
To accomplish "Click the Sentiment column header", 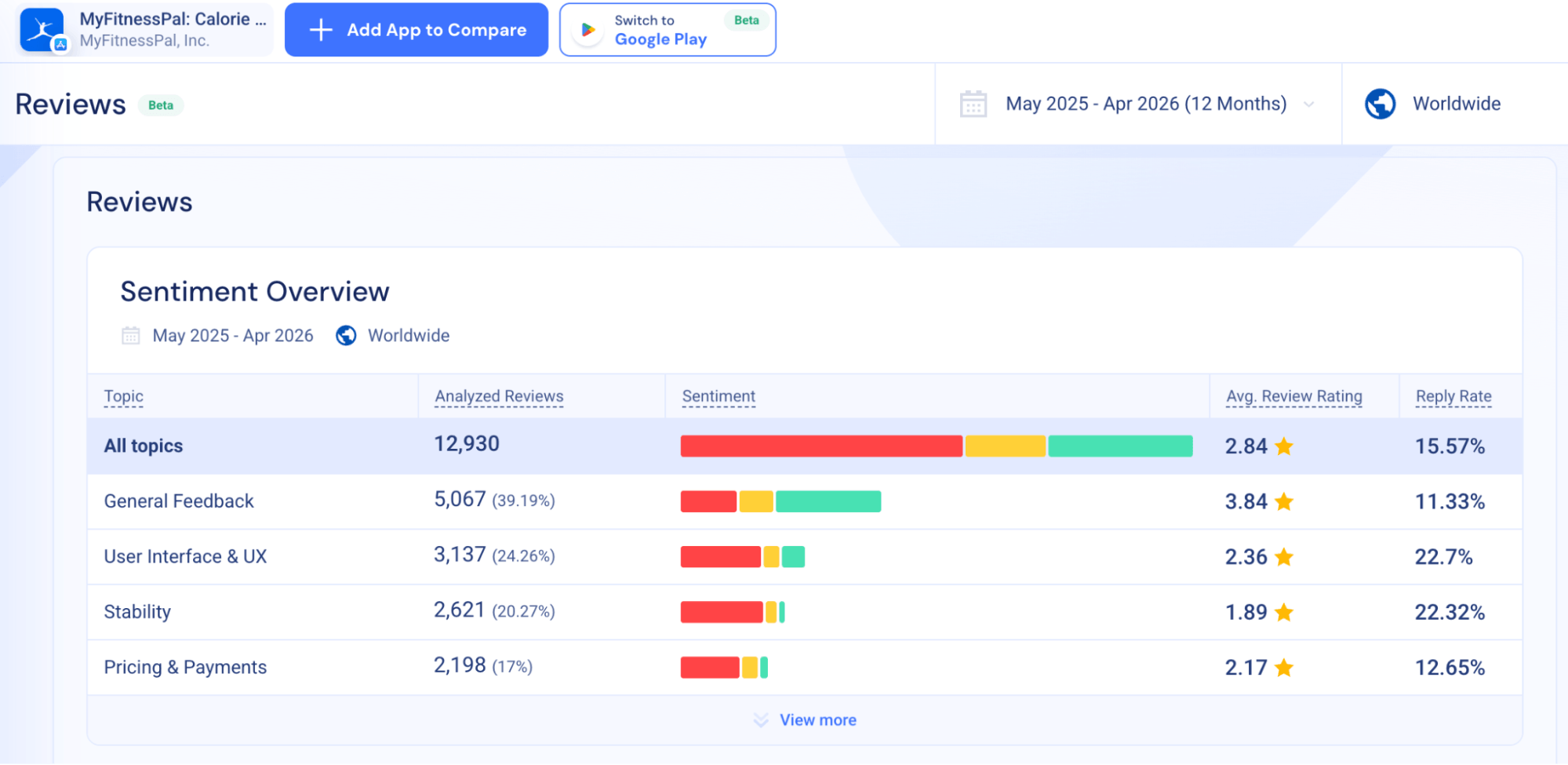I will pyautogui.click(x=719, y=396).
